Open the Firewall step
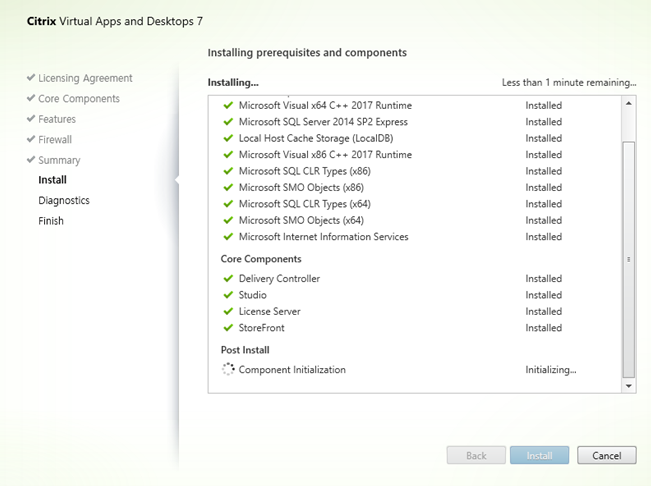The height and width of the screenshot is (486, 651). 55,139
